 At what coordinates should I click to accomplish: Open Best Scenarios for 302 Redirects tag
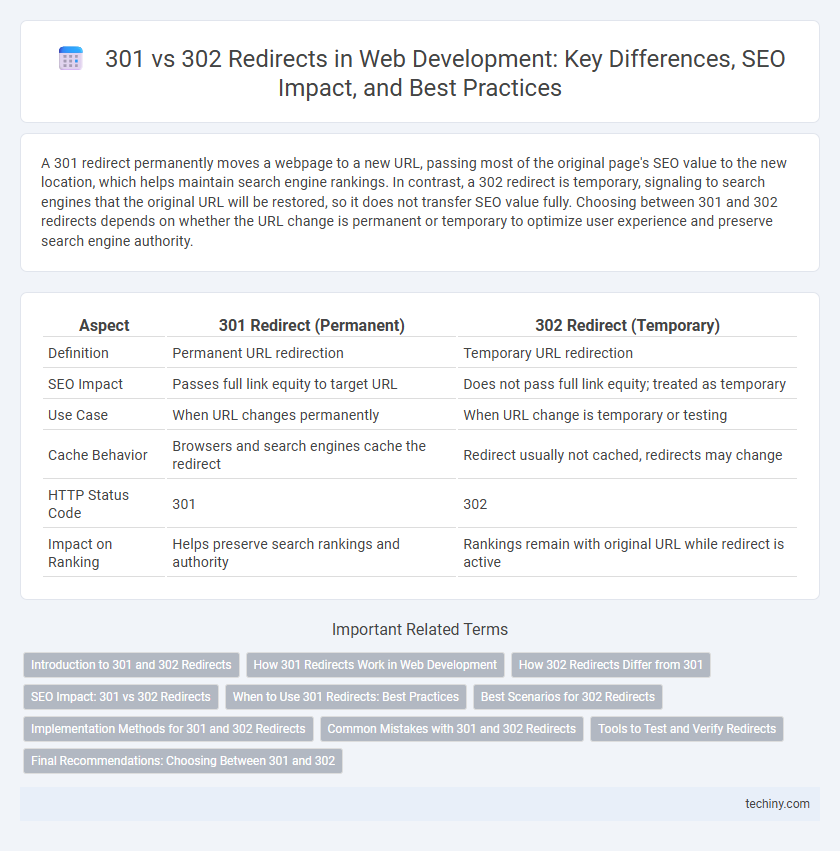[568, 697]
